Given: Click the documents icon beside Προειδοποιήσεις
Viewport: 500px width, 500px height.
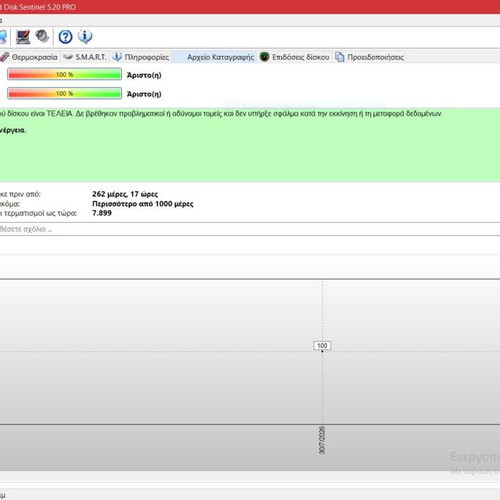Looking at the screenshot, I should click(340, 57).
